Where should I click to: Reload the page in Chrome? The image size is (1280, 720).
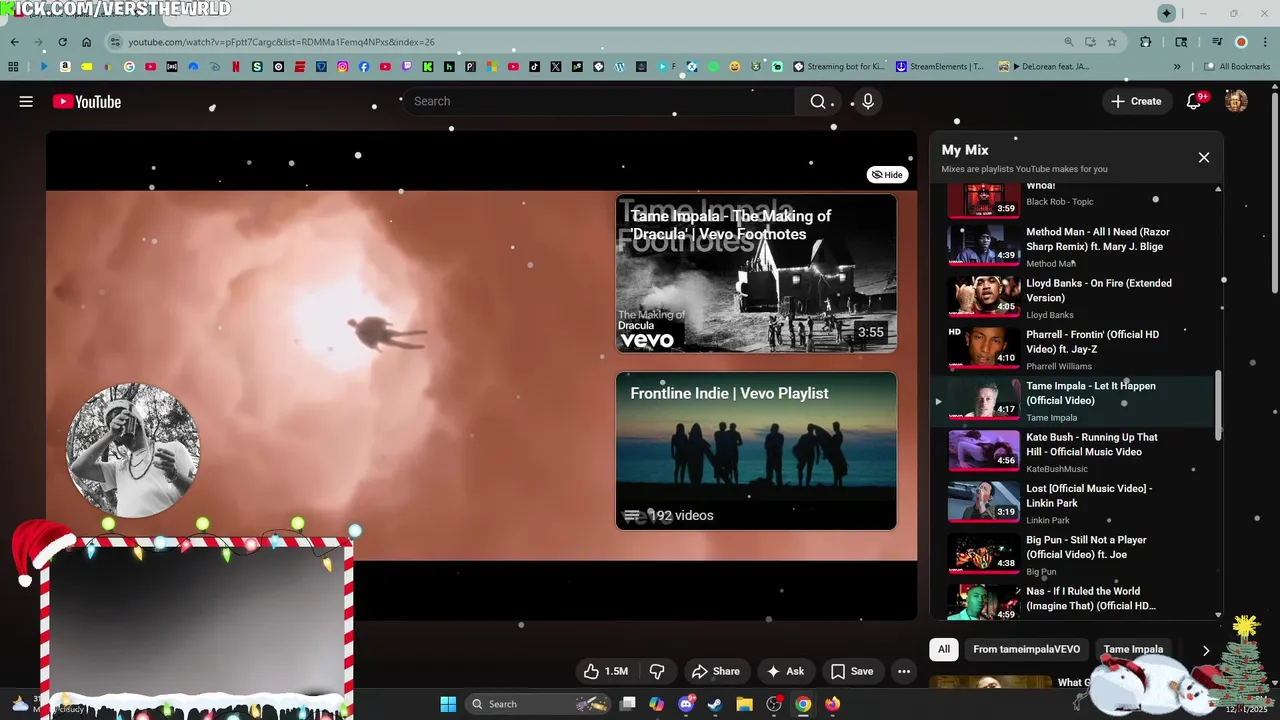point(62,42)
